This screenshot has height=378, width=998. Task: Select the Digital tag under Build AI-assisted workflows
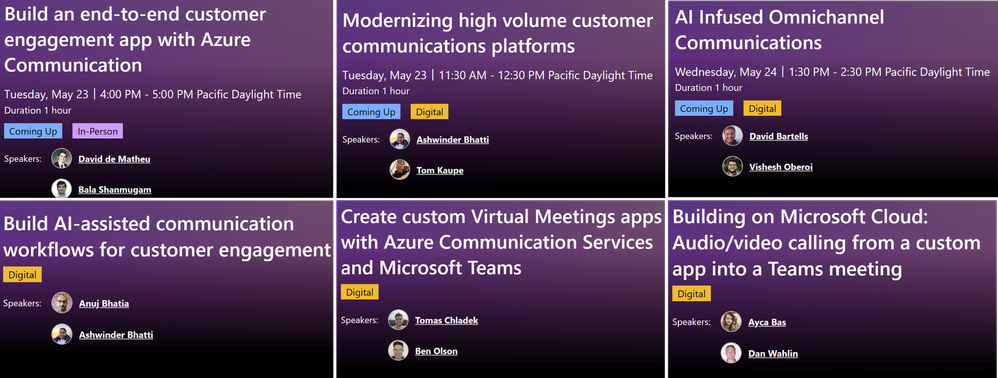coord(22,275)
